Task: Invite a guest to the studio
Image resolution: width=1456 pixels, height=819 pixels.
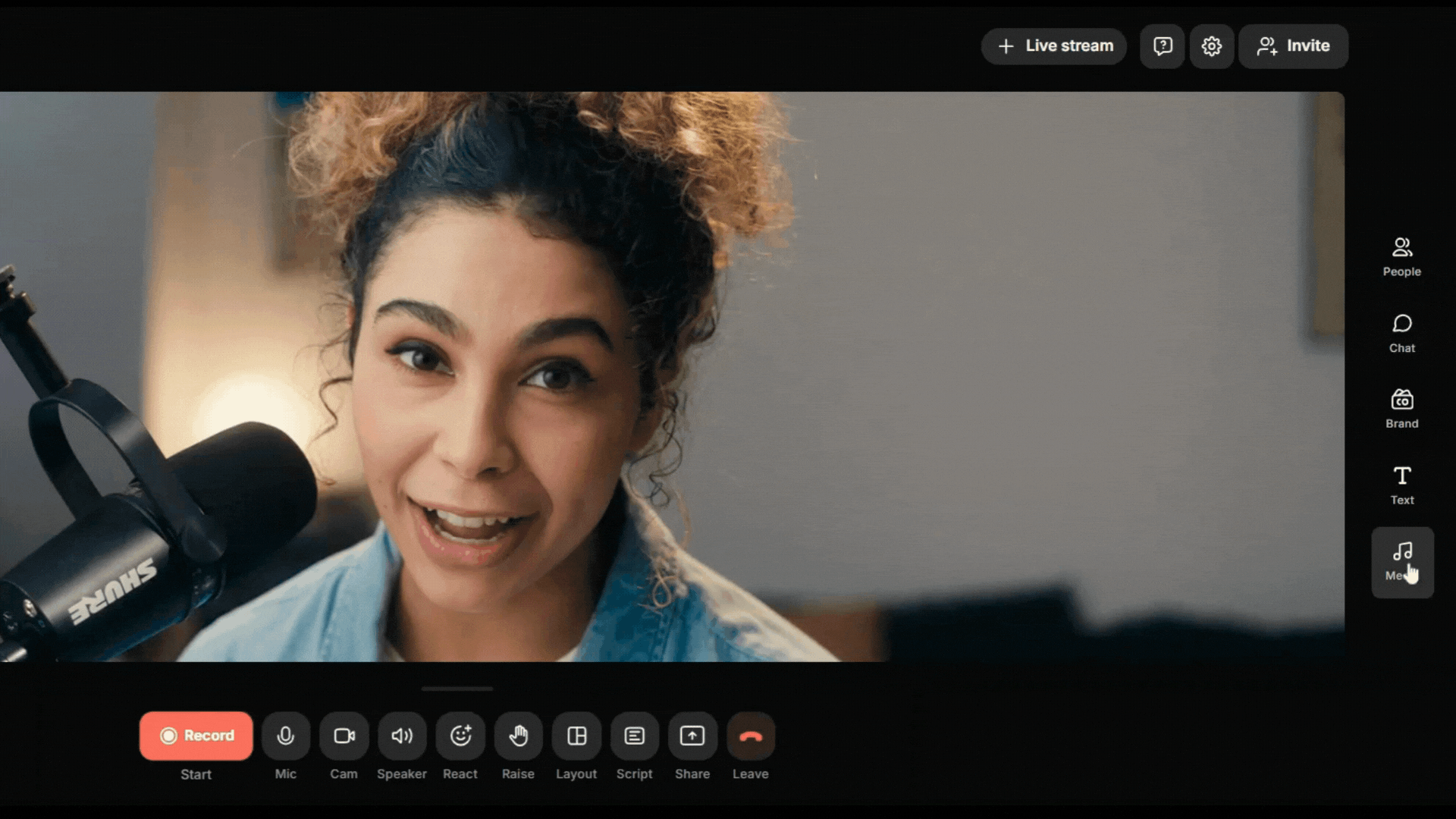Action: (1293, 46)
